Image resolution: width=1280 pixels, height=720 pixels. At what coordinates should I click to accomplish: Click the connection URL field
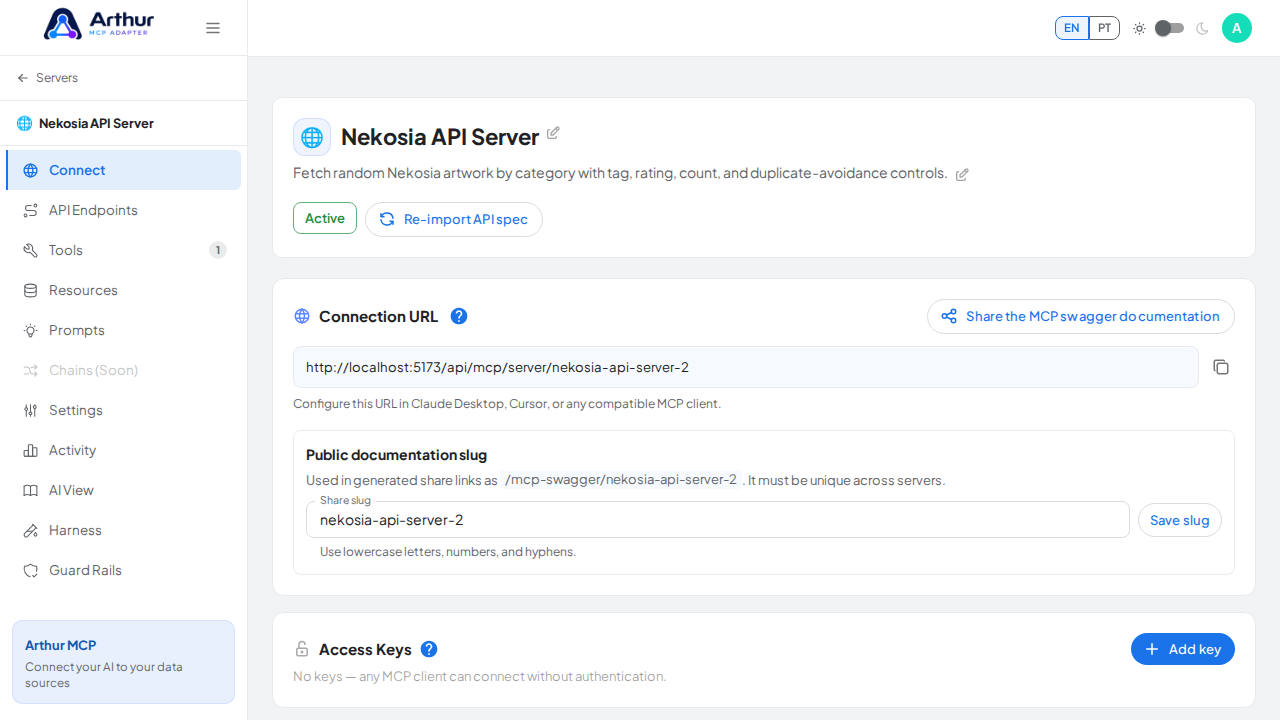click(746, 367)
